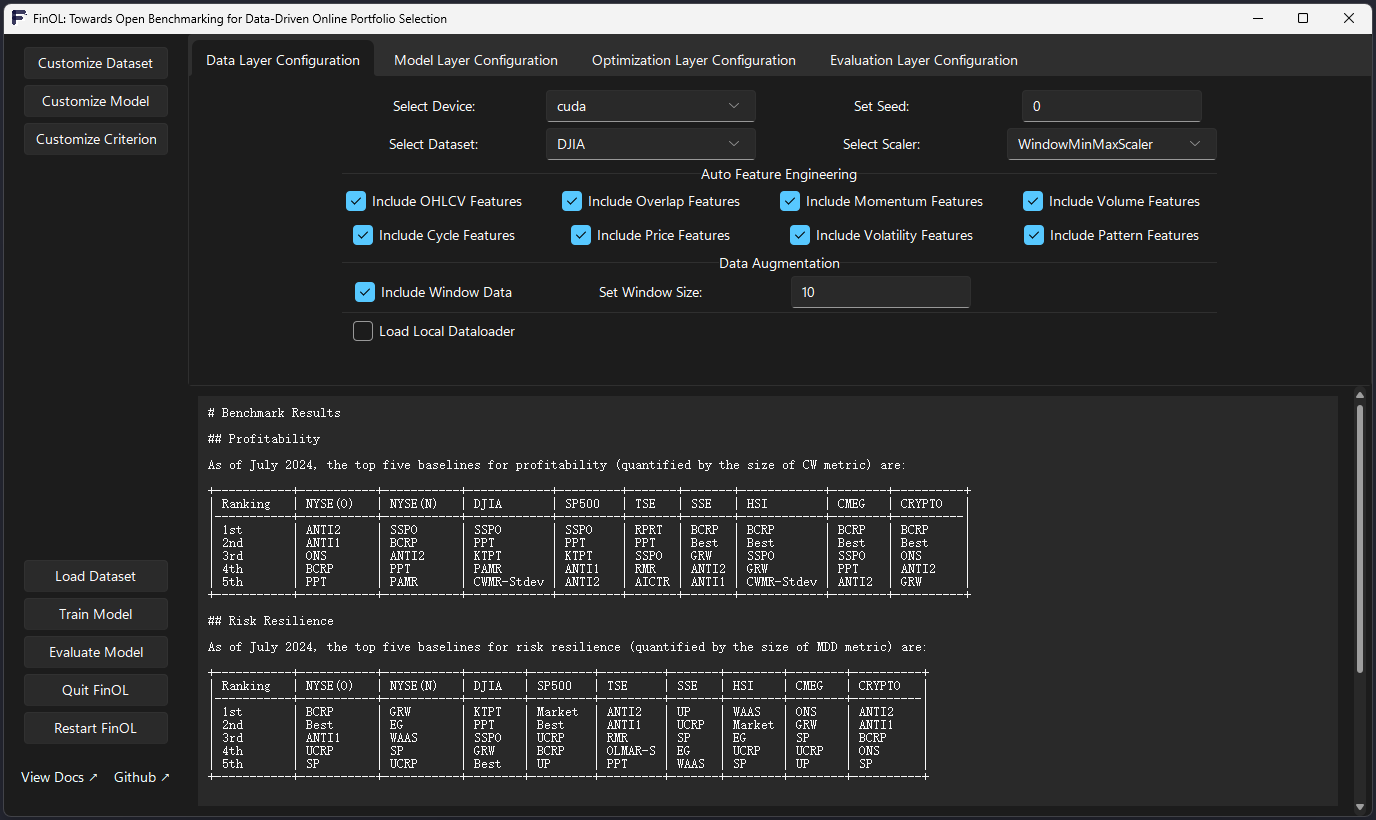Open the Github link

(x=142, y=777)
